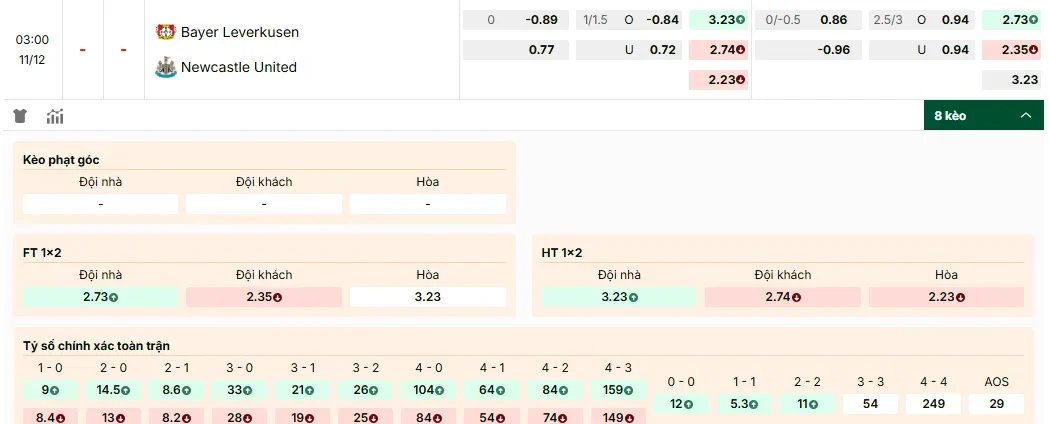Screen dimensions: 1049x424
Task: Click Kèo phạt góc Hòa cell
Action: (427, 204)
